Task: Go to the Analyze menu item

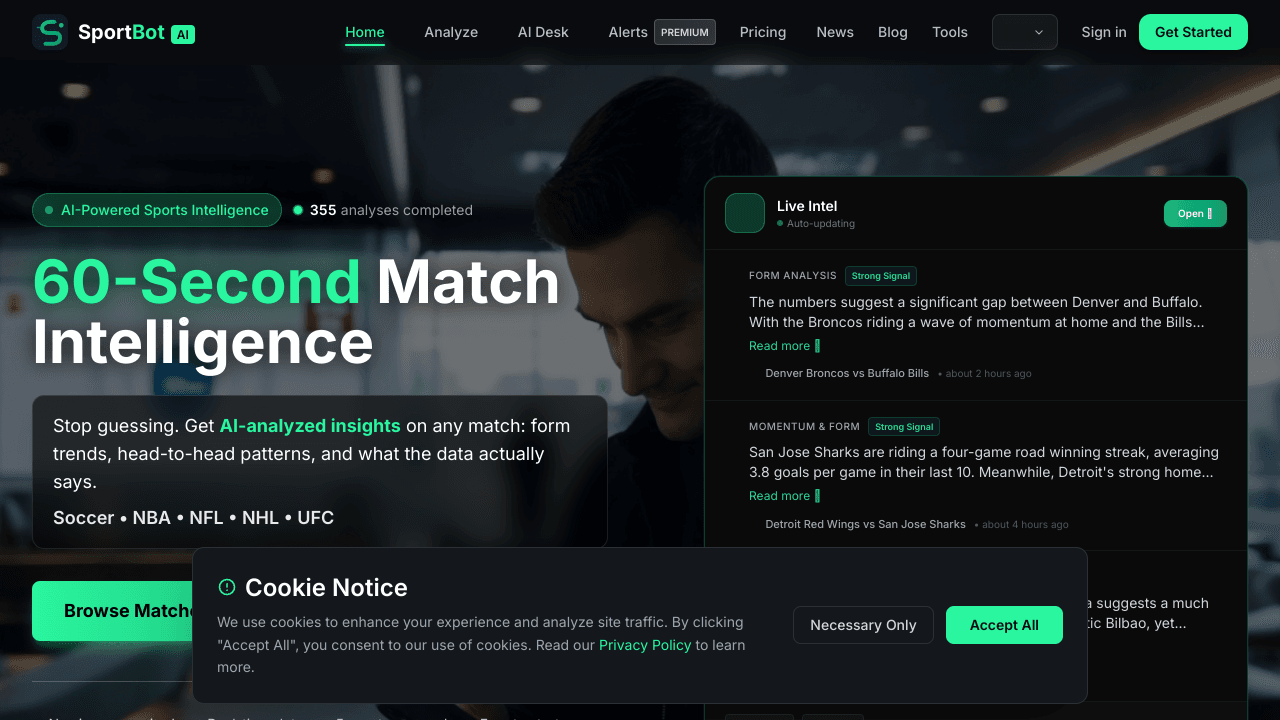Action: (x=451, y=32)
